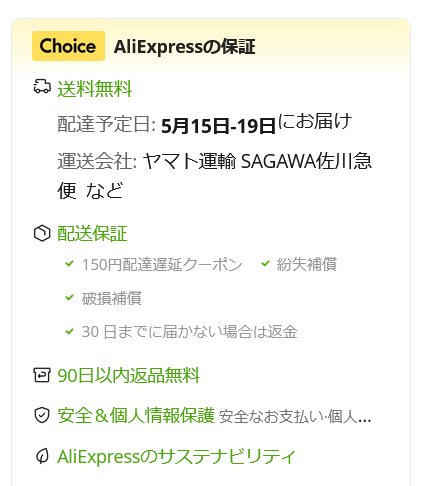Click the checkmark beside 30日までに届かない場合は返金
The image size is (430, 486).
(x=69, y=331)
